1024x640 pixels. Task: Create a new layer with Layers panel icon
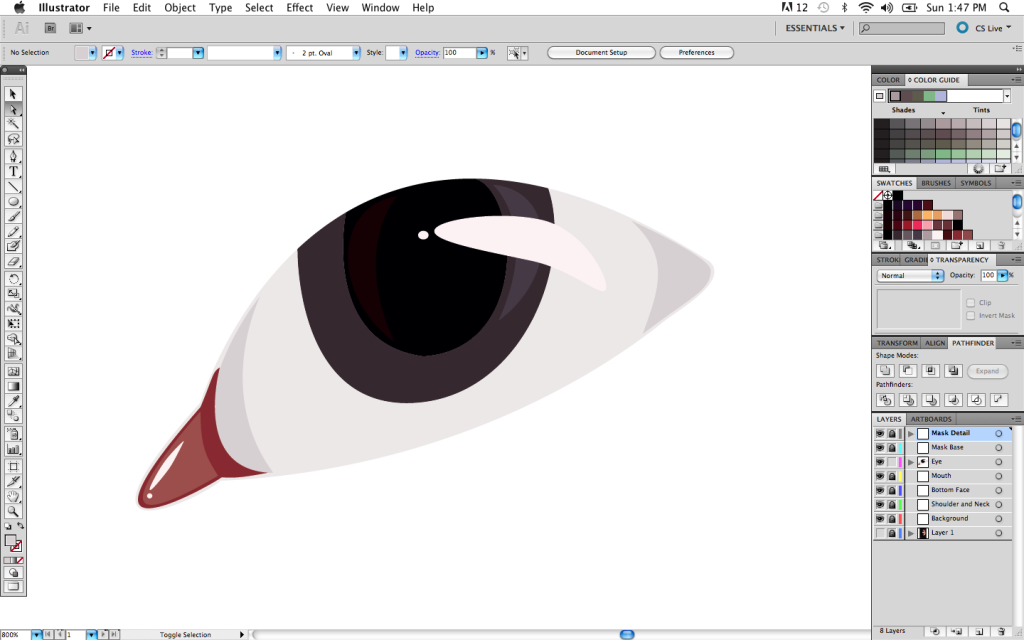click(x=979, y=631)
